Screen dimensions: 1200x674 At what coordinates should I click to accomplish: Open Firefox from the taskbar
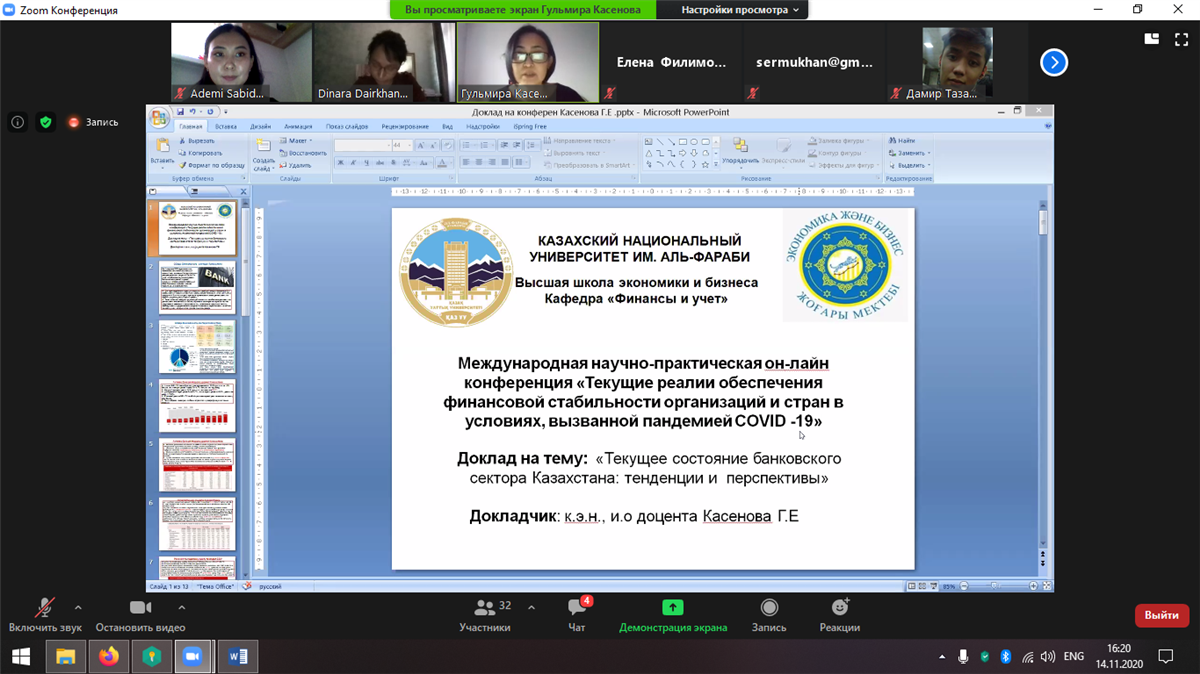click(108, 656)
